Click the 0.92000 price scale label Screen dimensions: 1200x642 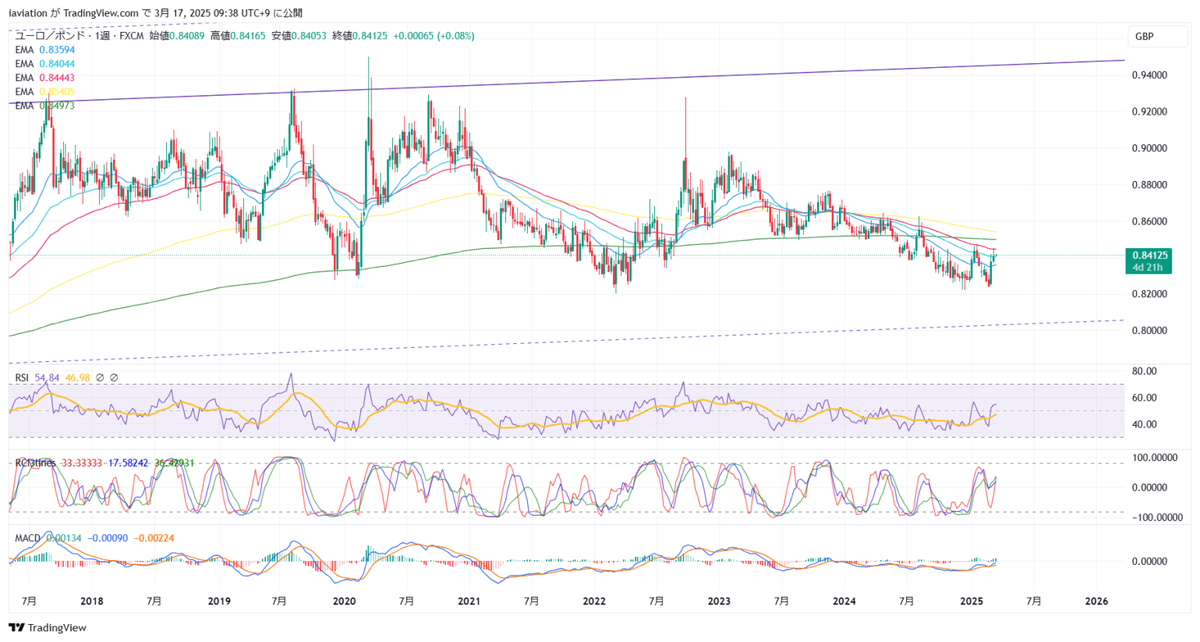(1148, 112)
